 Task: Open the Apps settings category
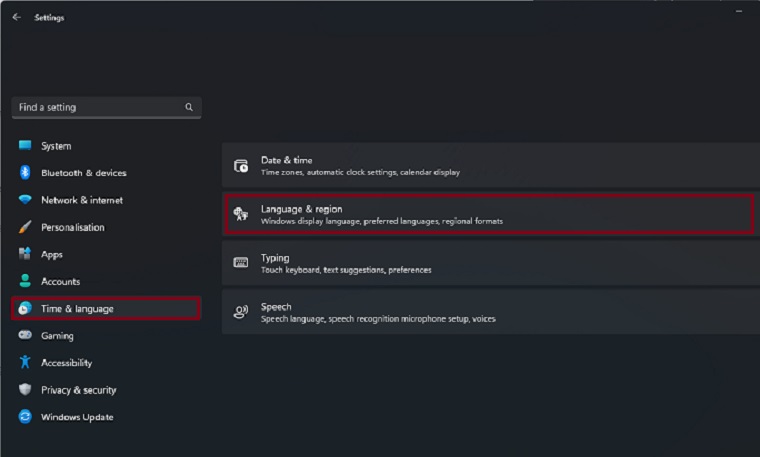click(x=52, y=254)
